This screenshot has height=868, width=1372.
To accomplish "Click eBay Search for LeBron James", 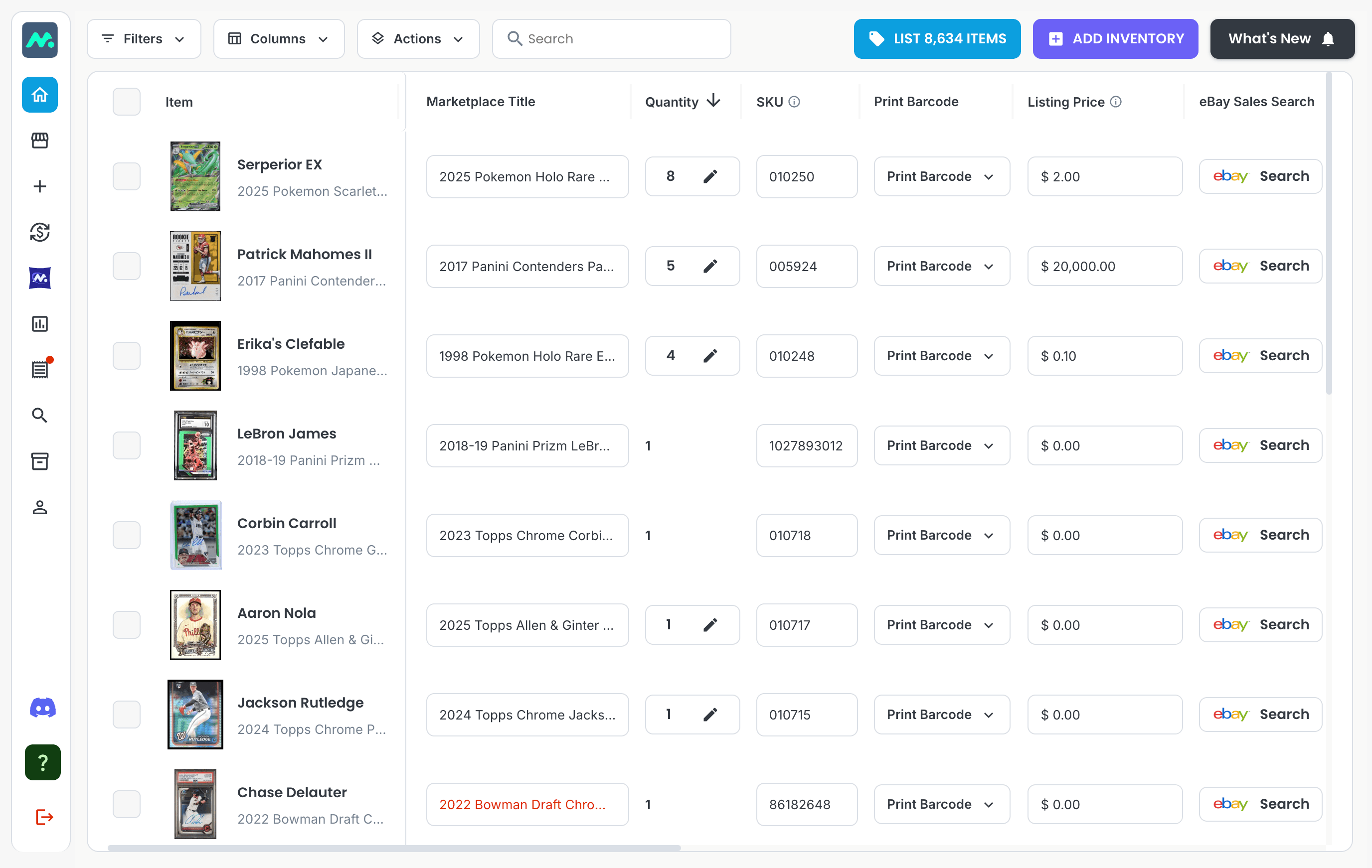I will tap(1260, 445).
